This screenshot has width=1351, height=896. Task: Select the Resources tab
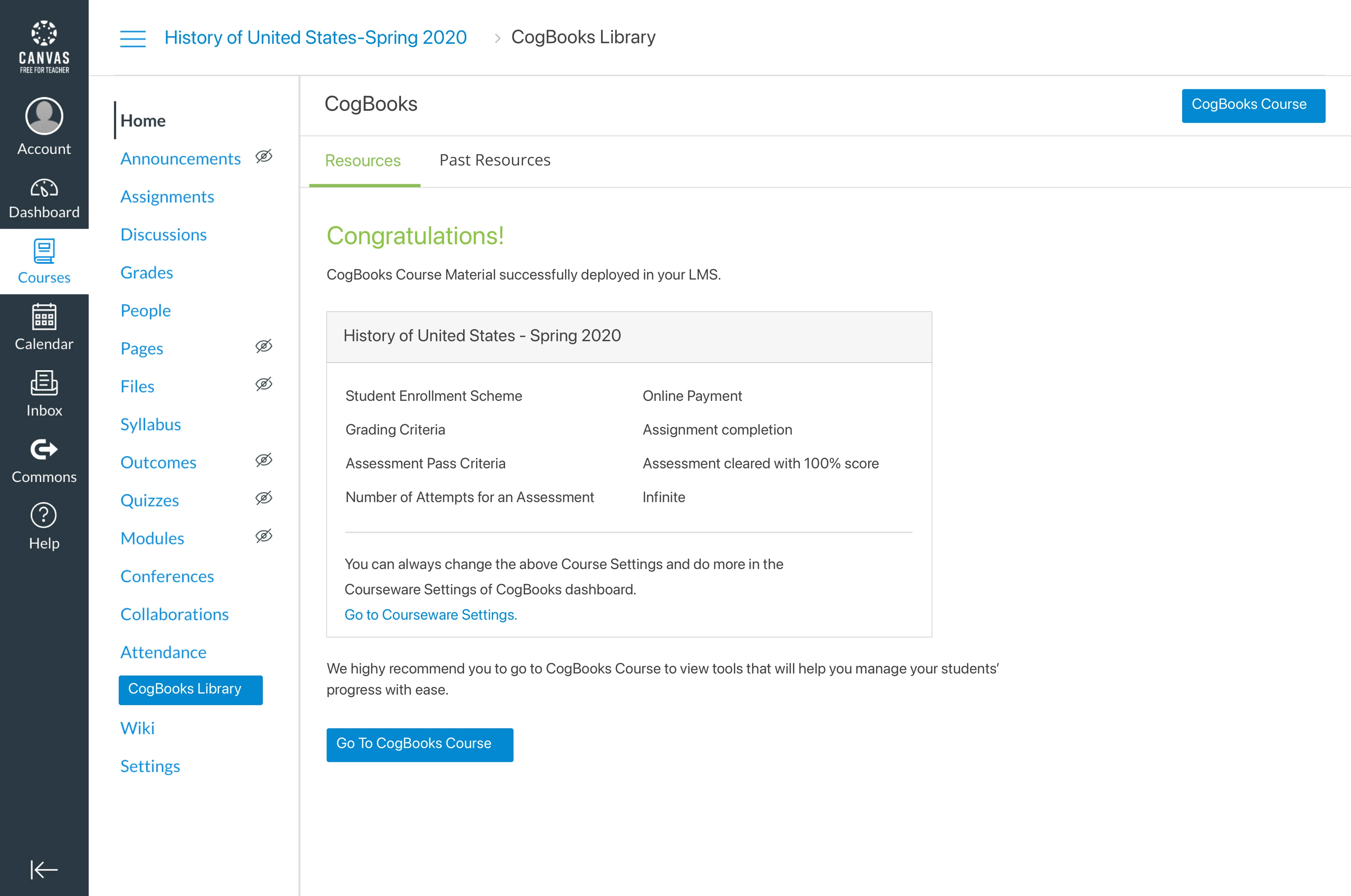click(363, 161)
